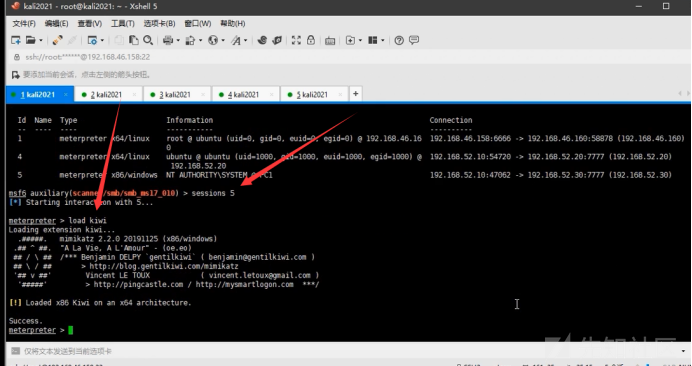Screen dimensions: 692x366
Task: Open session properties icon
Action: click(x=92, y=41)
